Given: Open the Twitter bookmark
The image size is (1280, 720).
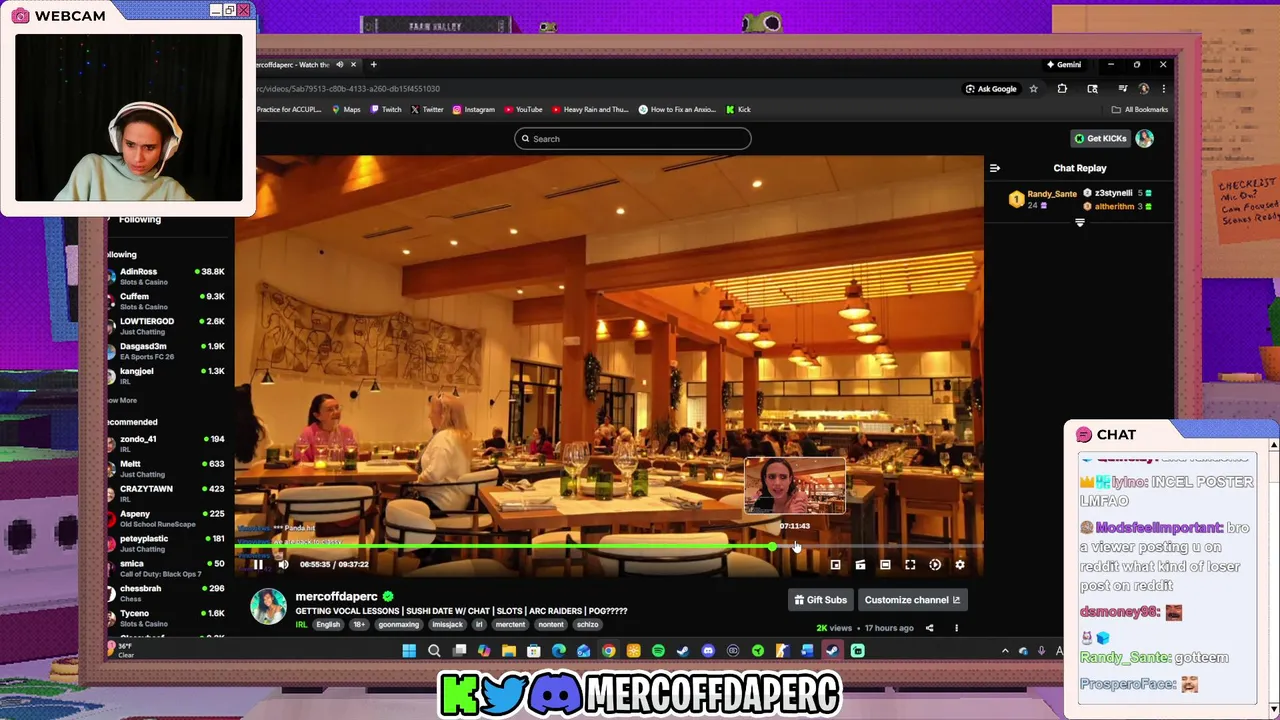Looking at the screenshot, I should tap(427, 109).
